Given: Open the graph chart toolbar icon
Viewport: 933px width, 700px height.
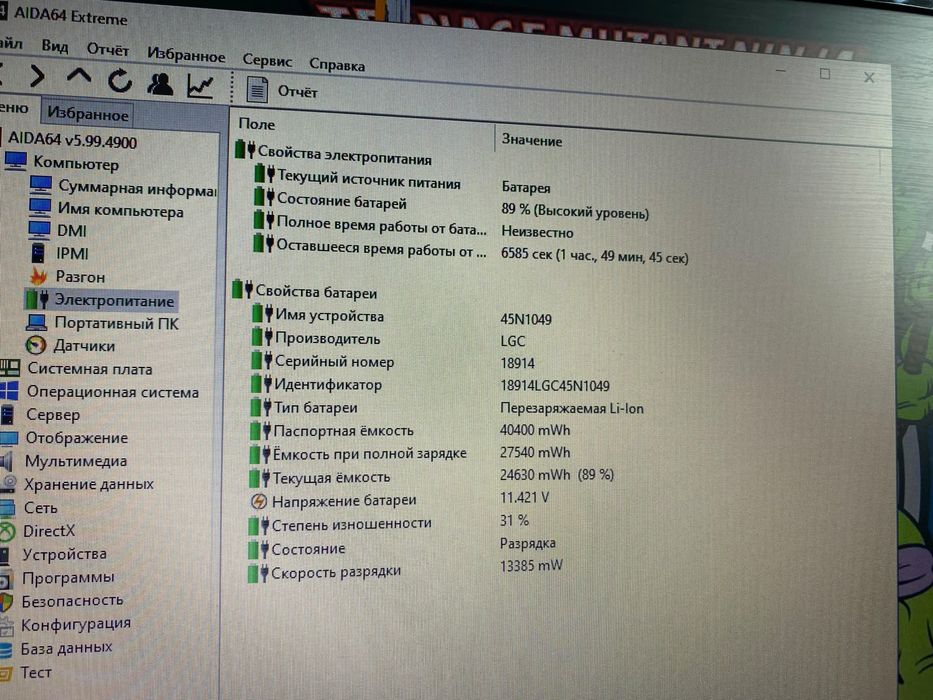Looking at the screenshot, I should pos(201,86).
